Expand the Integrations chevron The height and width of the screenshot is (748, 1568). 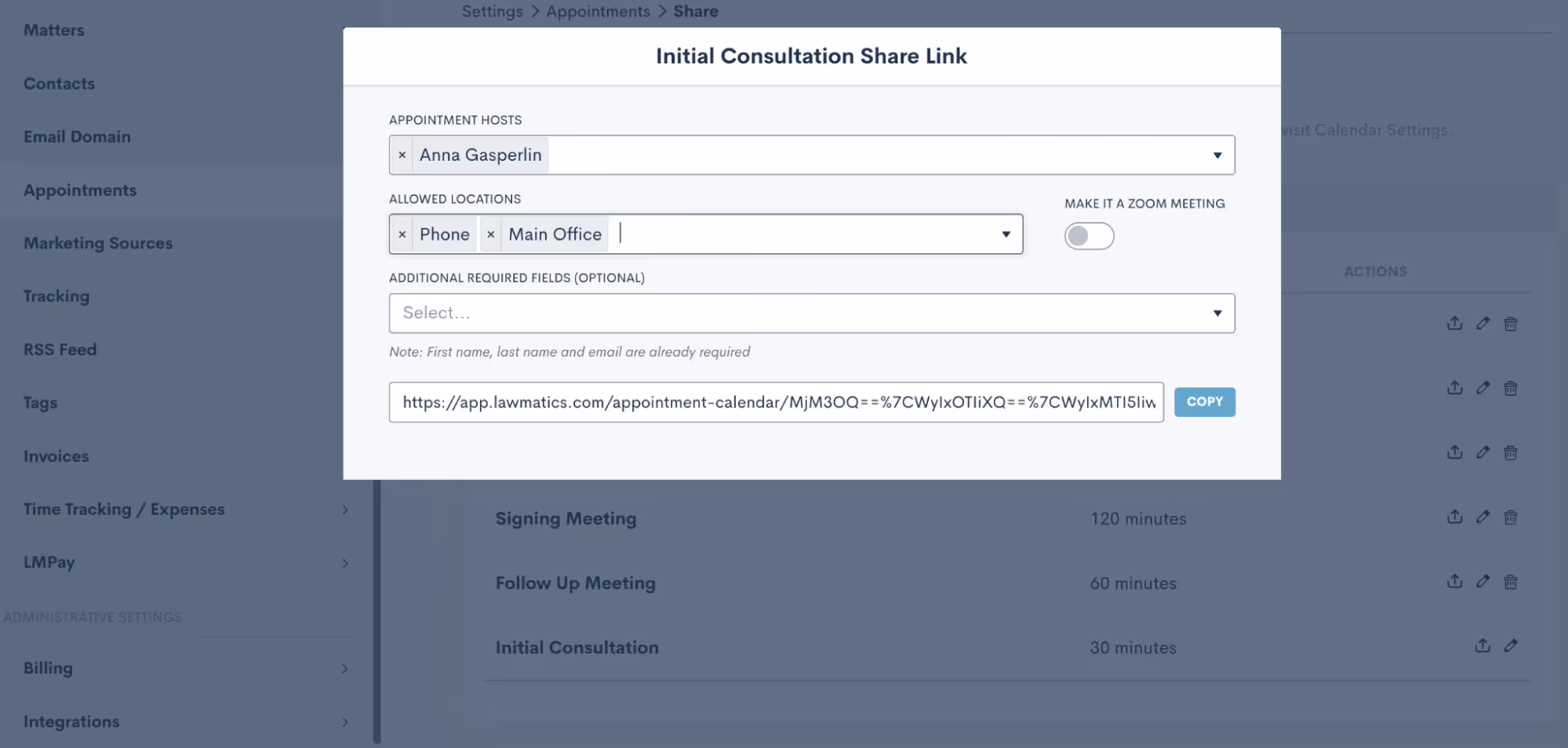[x=345, y=722]
